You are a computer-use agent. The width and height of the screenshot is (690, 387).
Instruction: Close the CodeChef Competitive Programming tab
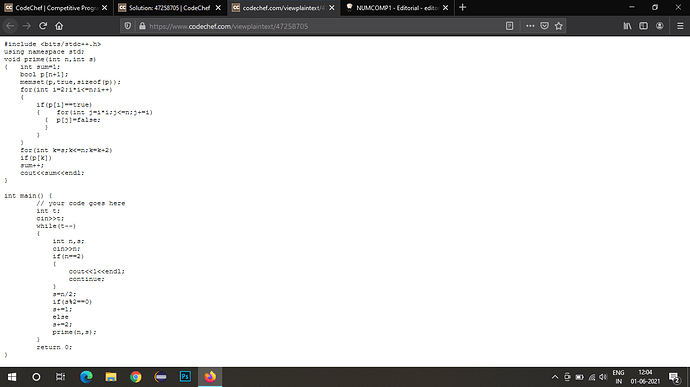tap(104, 7)
